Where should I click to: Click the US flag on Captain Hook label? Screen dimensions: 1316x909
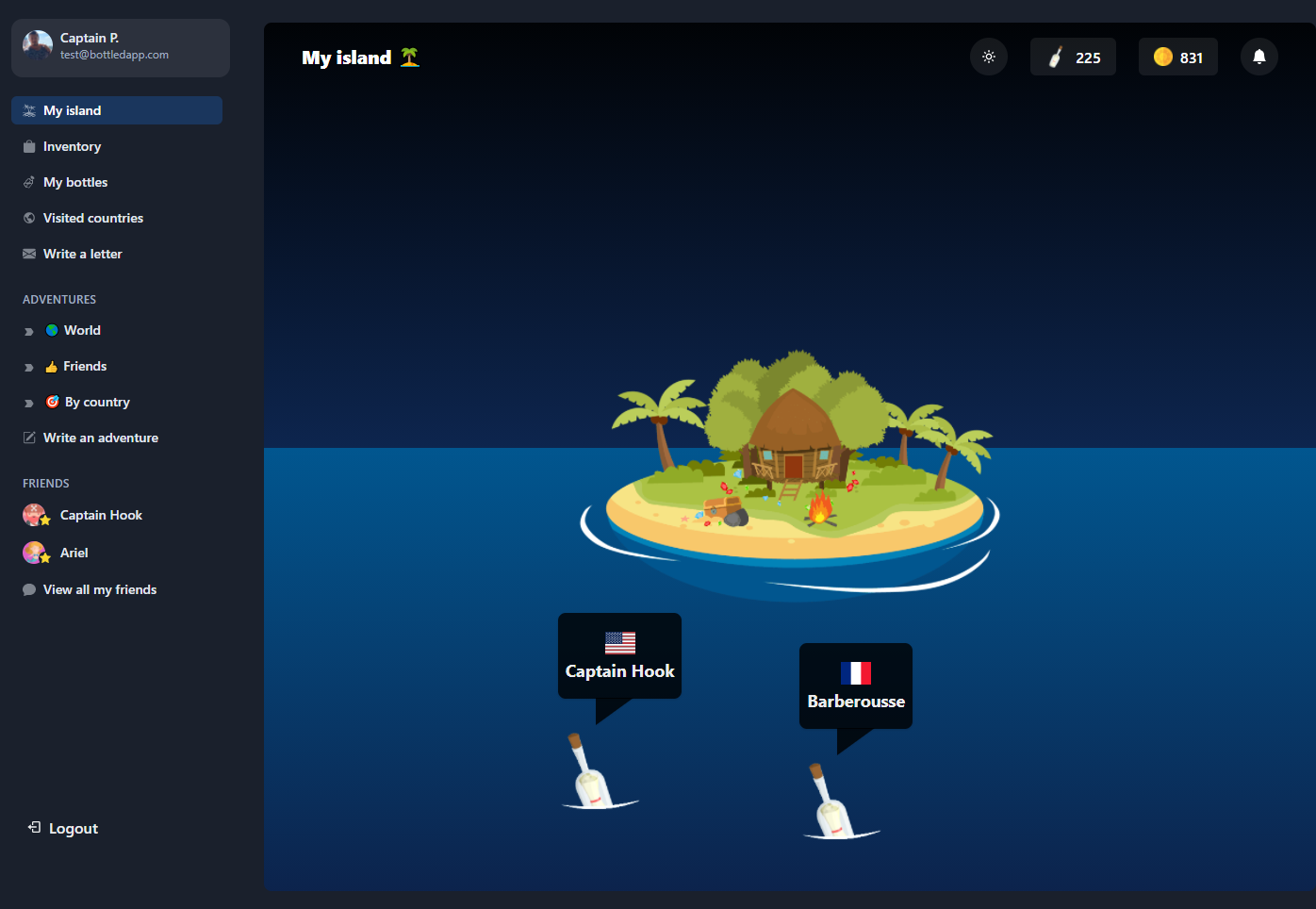point(620,642)
